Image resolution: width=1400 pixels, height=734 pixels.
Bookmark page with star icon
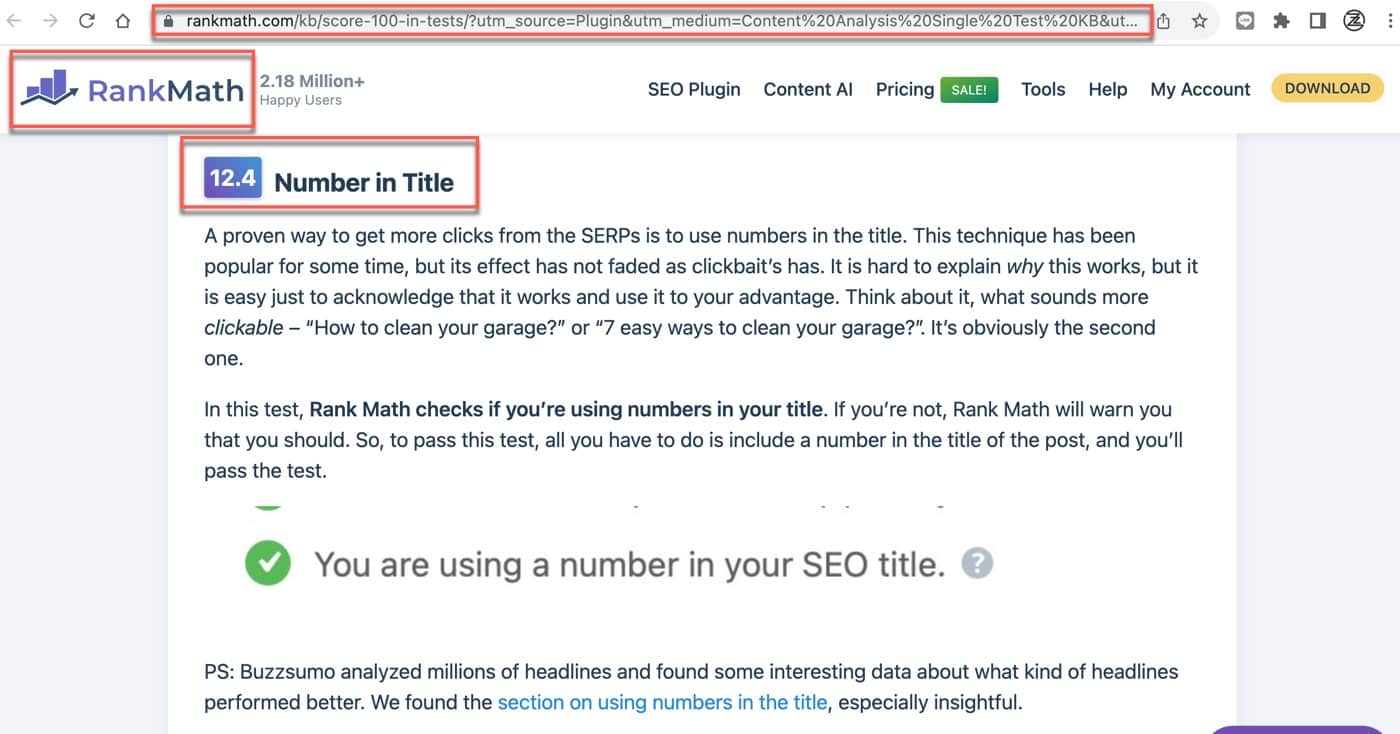tap(1200, 20)
